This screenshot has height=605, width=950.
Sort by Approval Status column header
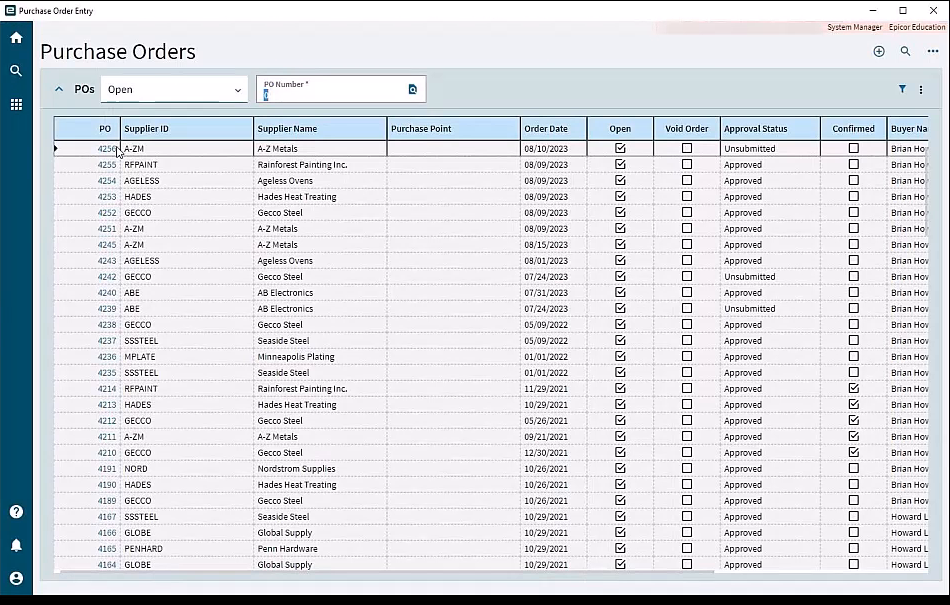pyautogui.click(x=770, y=128)
